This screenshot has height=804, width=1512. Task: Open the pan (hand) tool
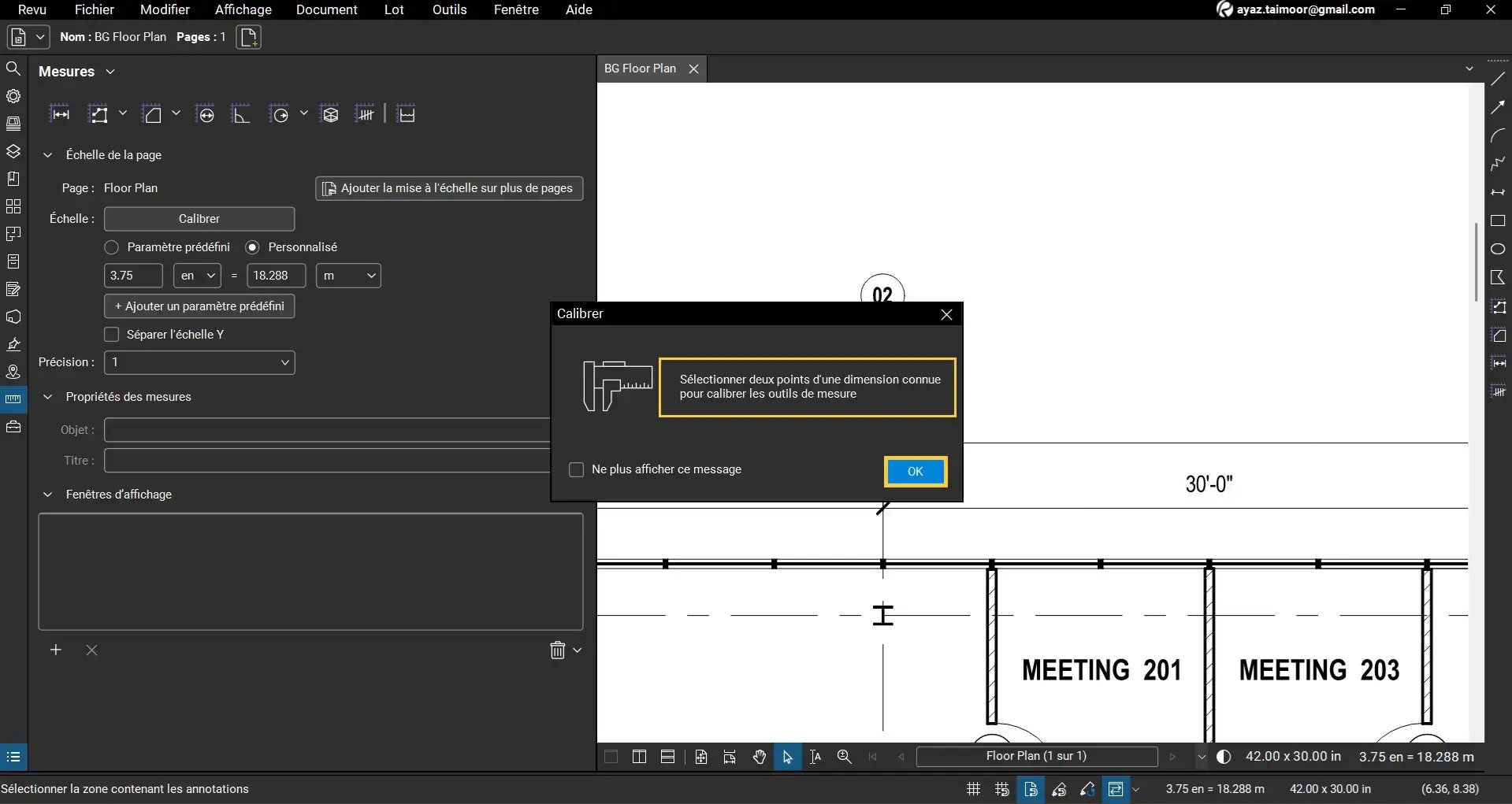(x=758, y=757)
